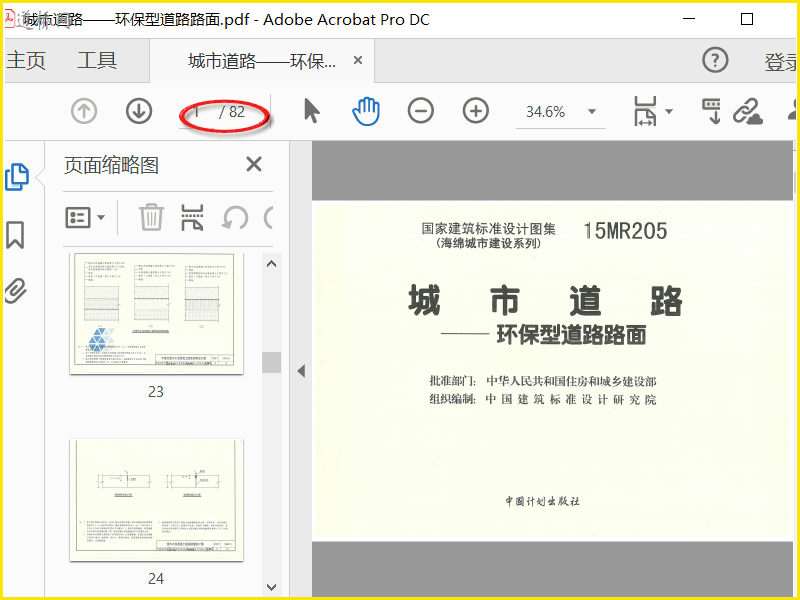The height and width of the screenshot is (600, 800).
Task: Toggle the page thumbnails sidebar icon
Action: tap(17, 177)
